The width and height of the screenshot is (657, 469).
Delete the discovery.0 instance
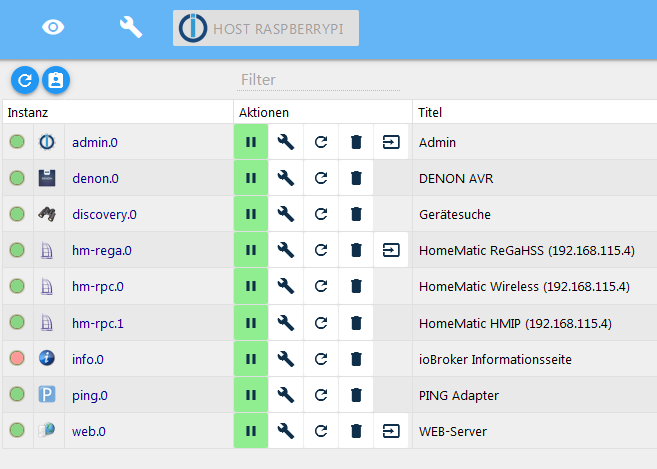click(356, 214)
